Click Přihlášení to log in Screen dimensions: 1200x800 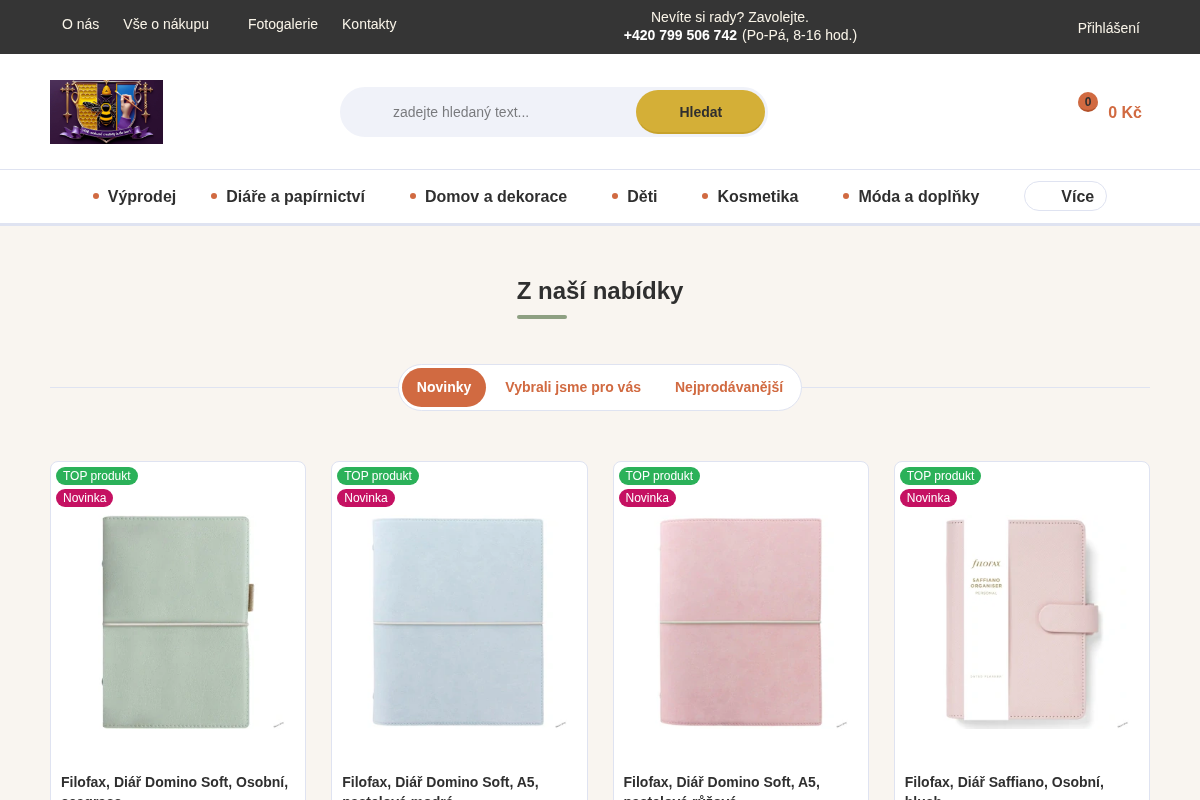[x=1108, y=28]
